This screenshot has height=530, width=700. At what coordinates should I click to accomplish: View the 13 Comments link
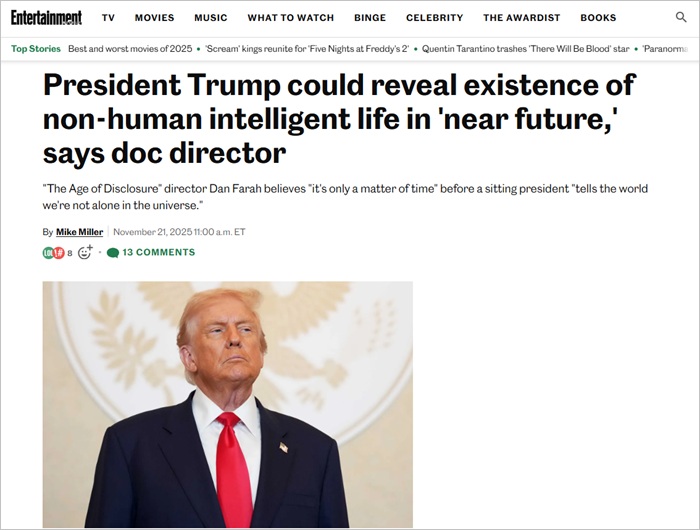(x=158, y=252)
